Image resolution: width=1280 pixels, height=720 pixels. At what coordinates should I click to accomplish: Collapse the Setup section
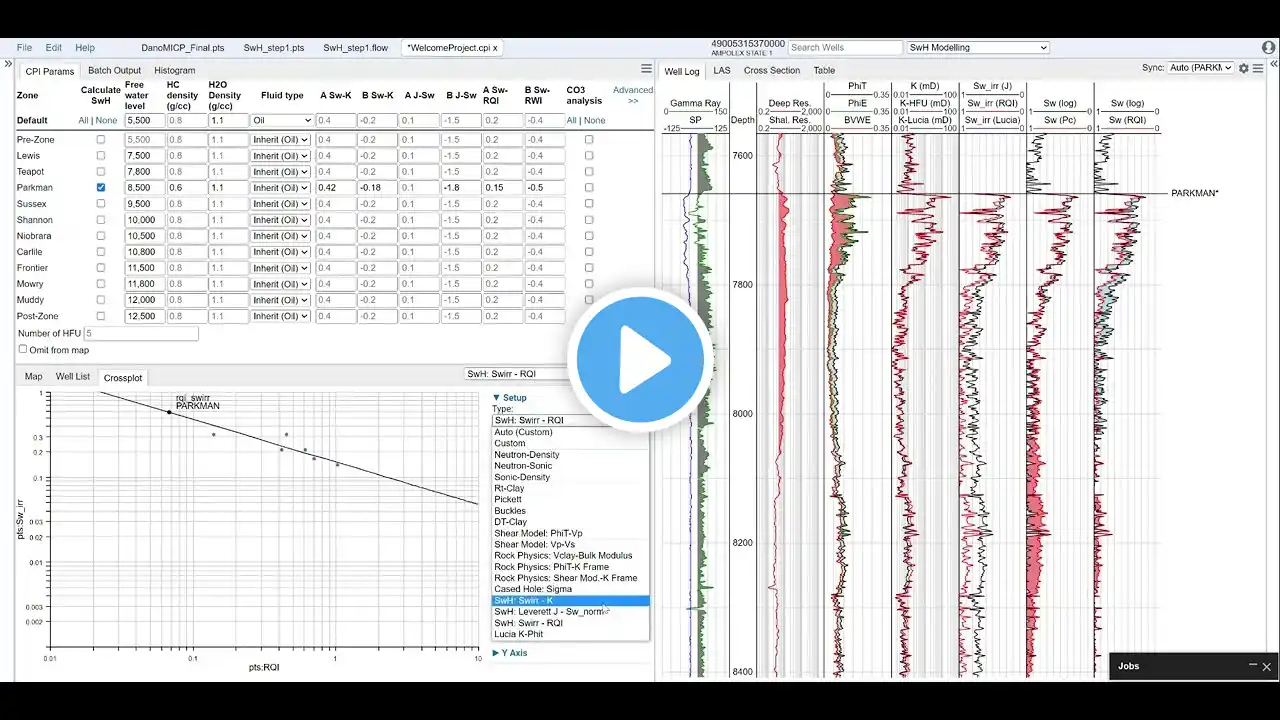pos(509,398)
